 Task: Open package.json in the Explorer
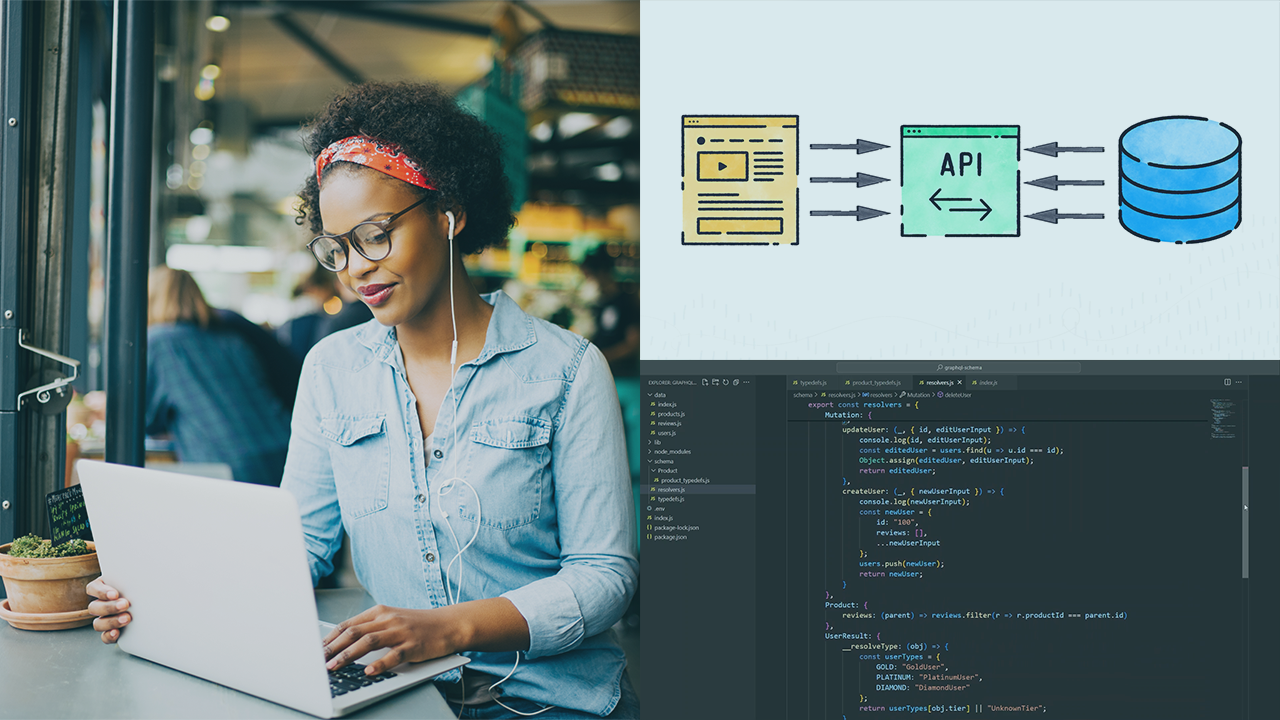(670, 537)
